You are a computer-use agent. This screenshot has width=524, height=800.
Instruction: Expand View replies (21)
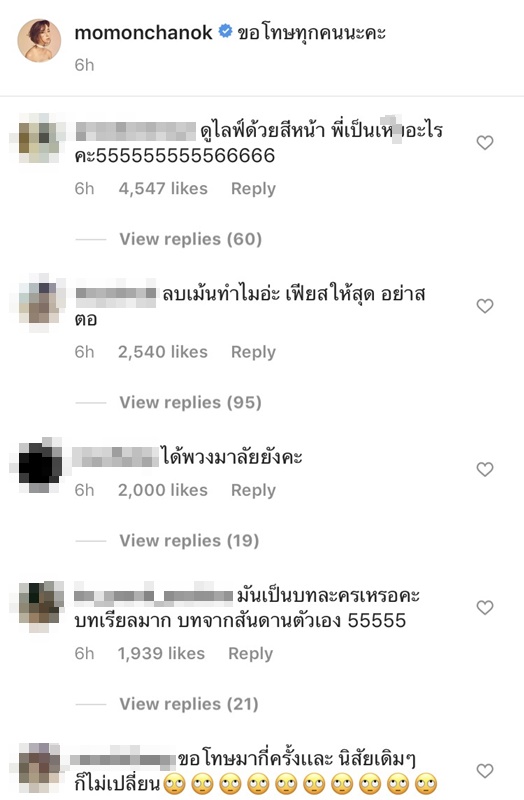(189, 704)
